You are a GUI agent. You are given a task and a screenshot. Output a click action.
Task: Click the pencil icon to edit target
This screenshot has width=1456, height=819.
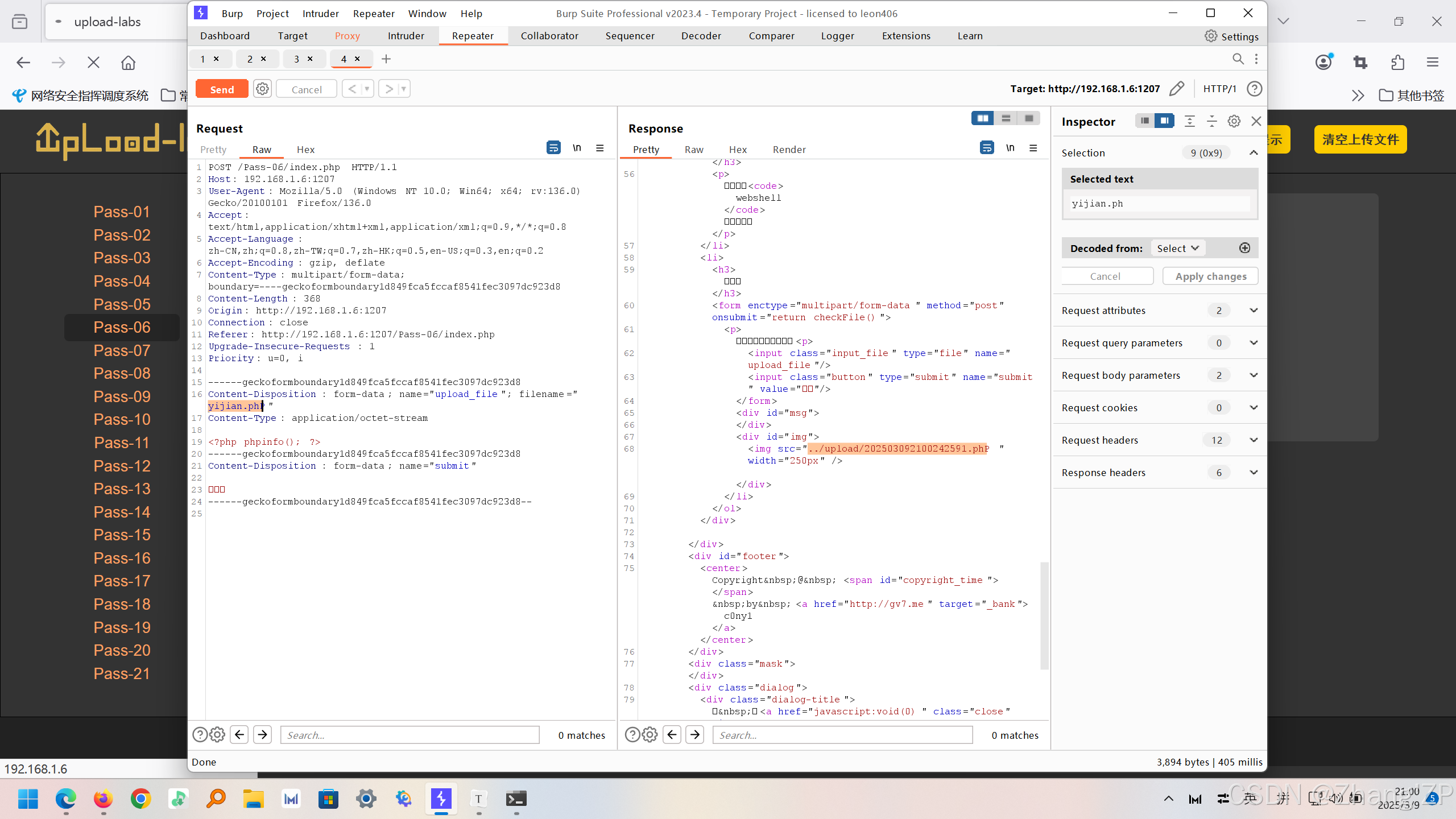[x=1177, y=89]
